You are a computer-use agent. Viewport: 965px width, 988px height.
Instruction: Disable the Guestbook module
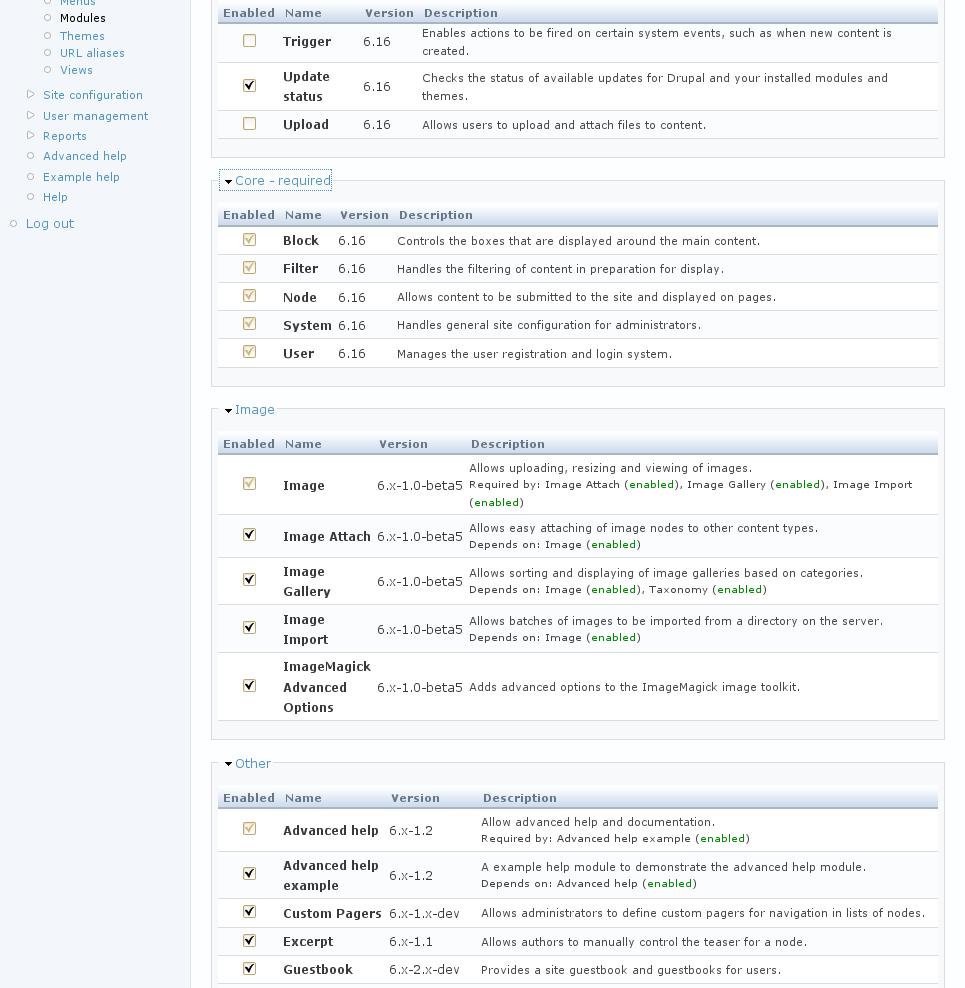click(x=249, y=967)
